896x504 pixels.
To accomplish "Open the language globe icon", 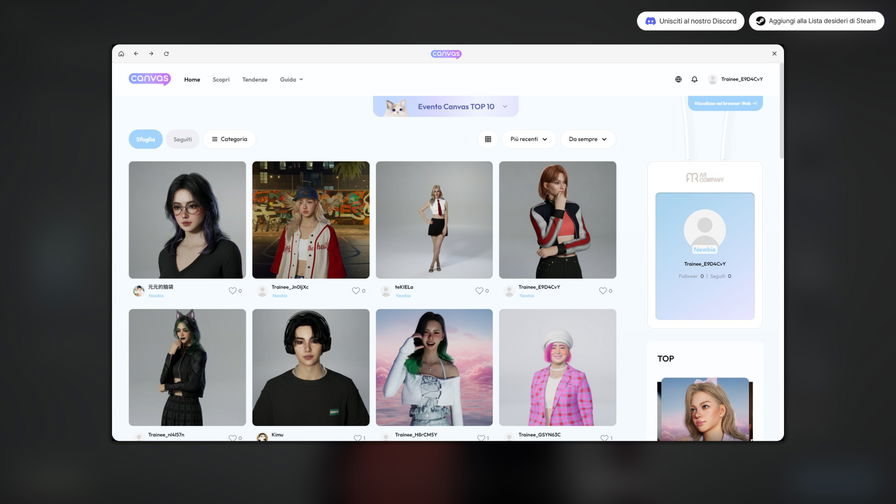I will [678, 79].
